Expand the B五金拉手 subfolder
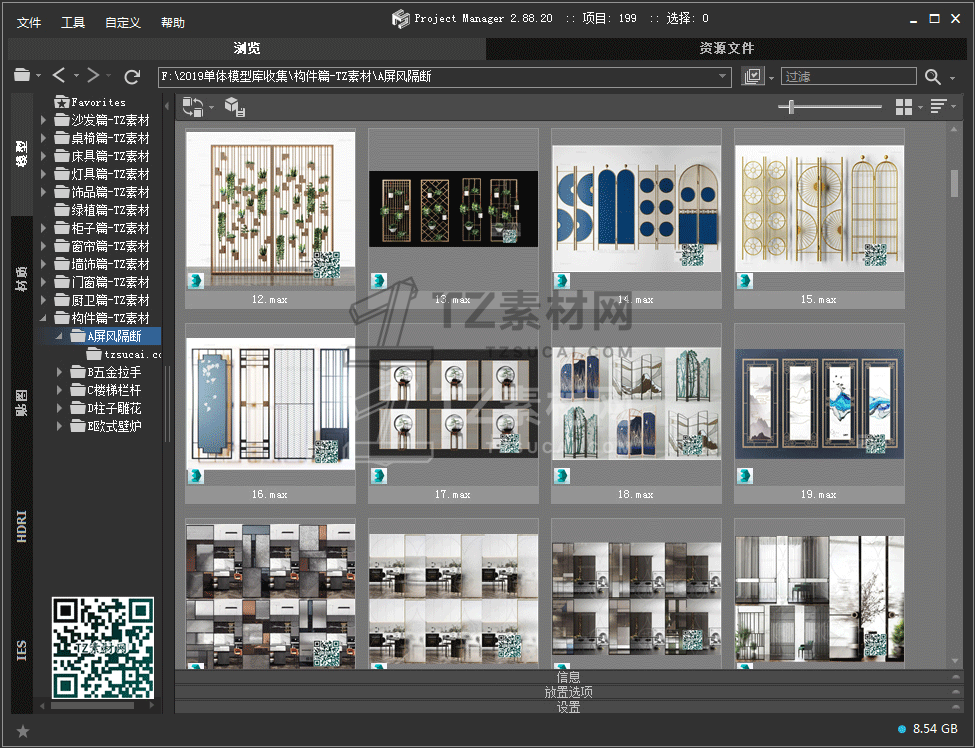 coord(61,372)
